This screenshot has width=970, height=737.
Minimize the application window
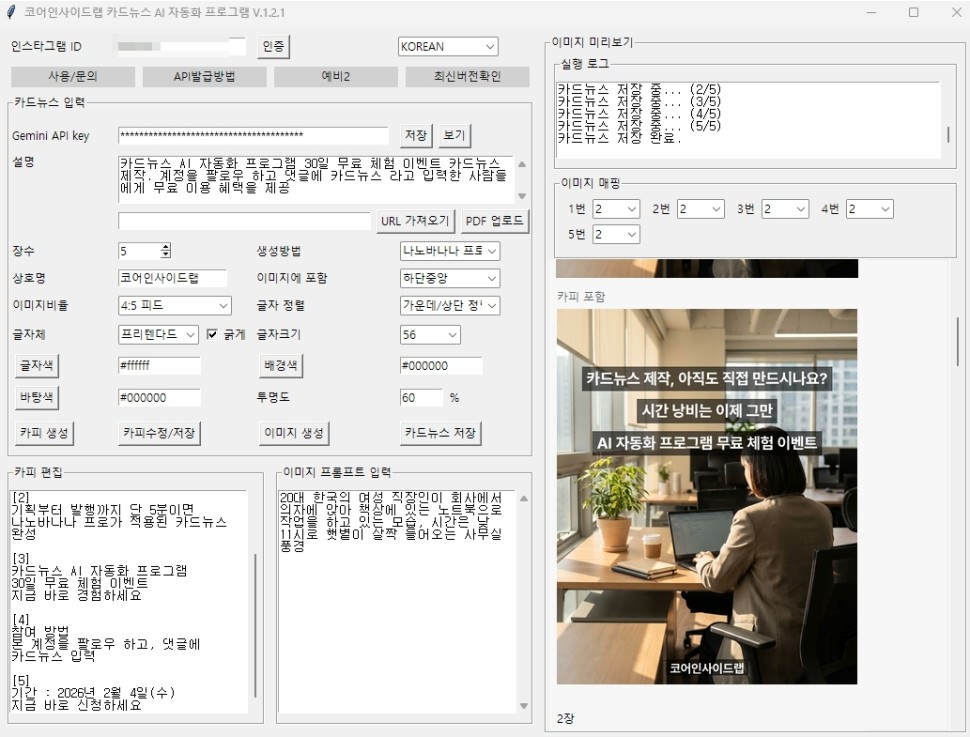871,12
